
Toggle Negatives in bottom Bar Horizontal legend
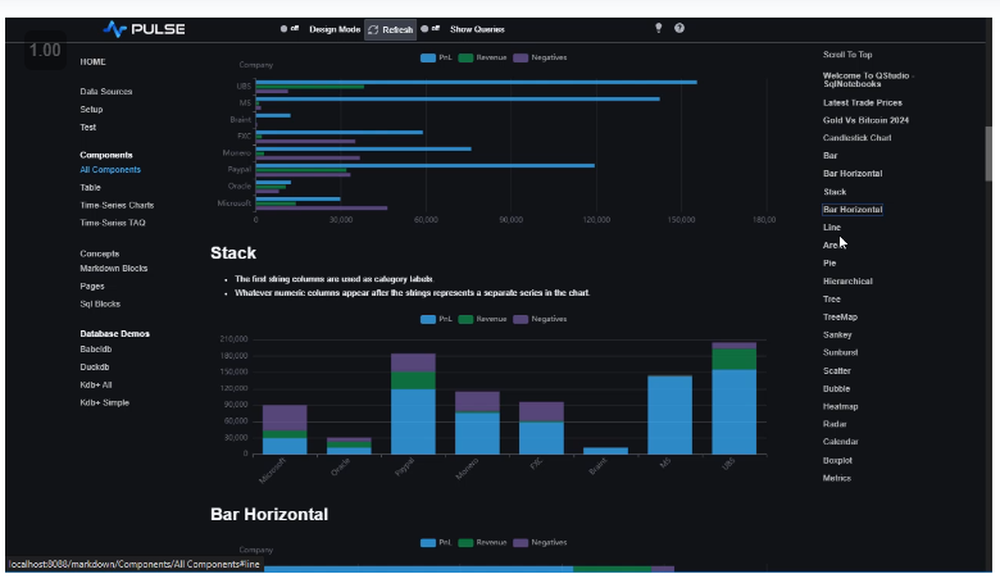click(x=540, y=542)
